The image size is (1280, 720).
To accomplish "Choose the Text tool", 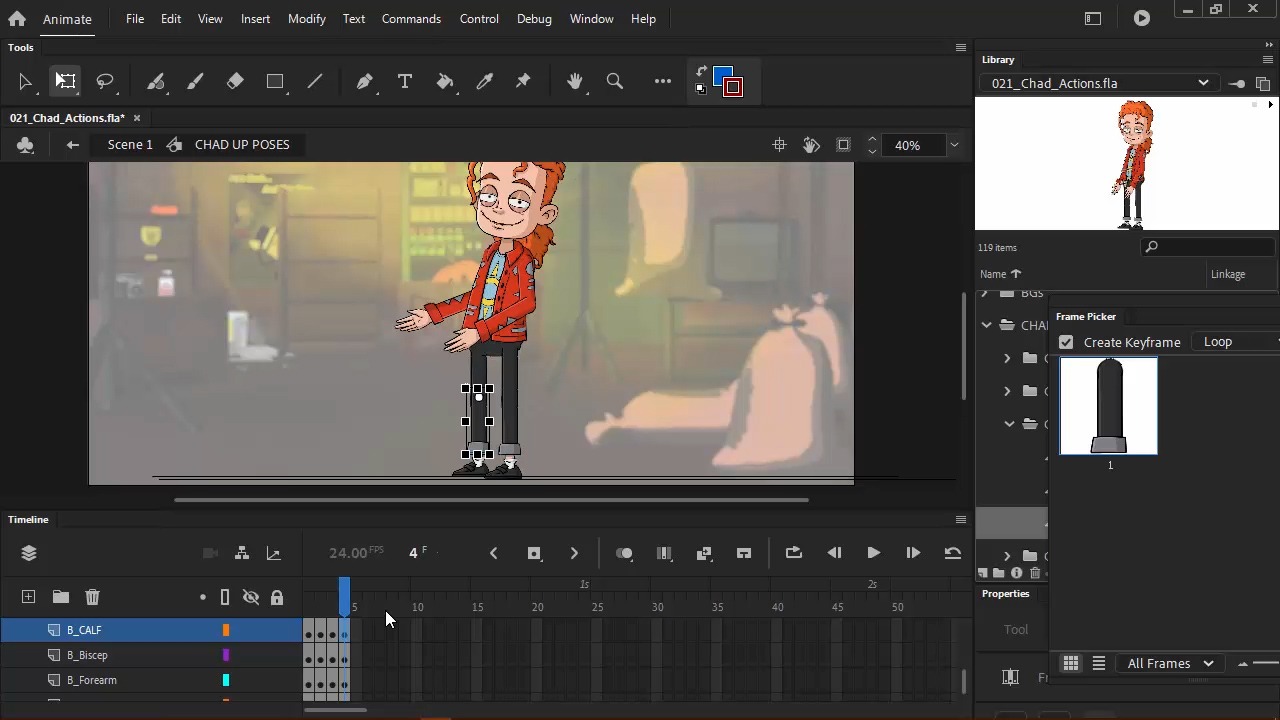I will click(x=405, y=82).
